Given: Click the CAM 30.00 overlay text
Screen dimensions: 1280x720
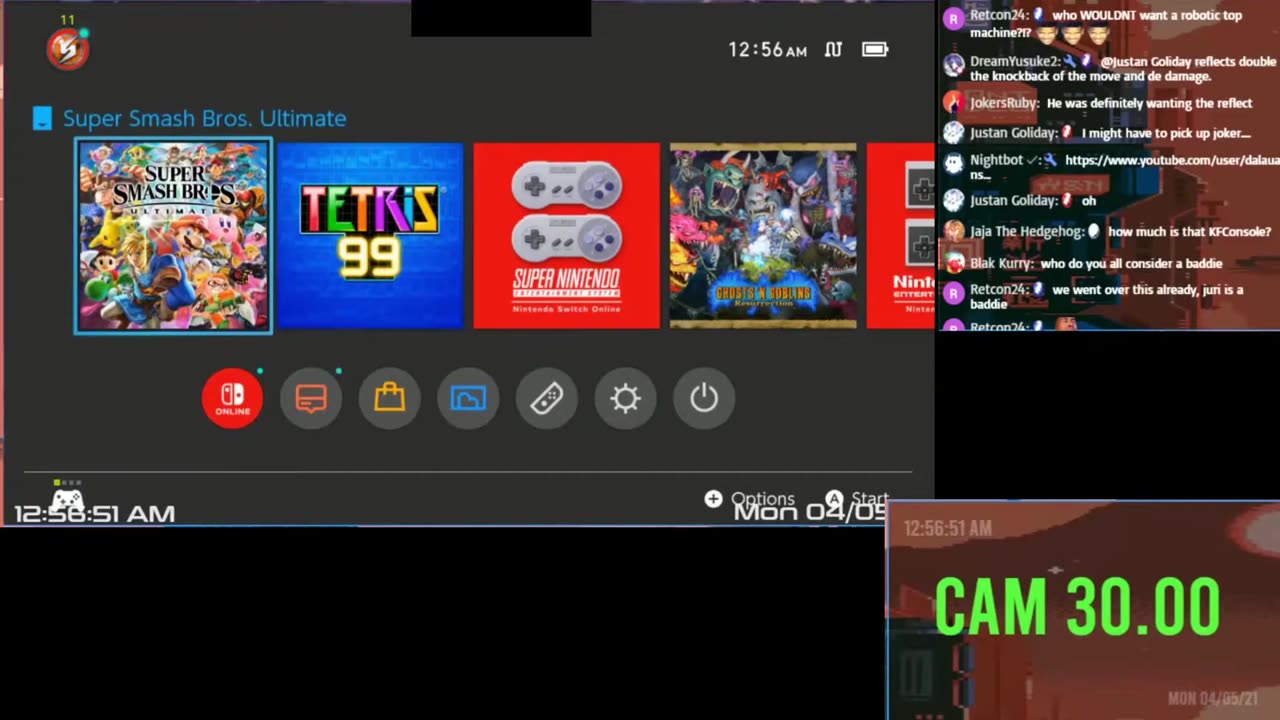Looking at the screenshot, I should point(1077,606).
